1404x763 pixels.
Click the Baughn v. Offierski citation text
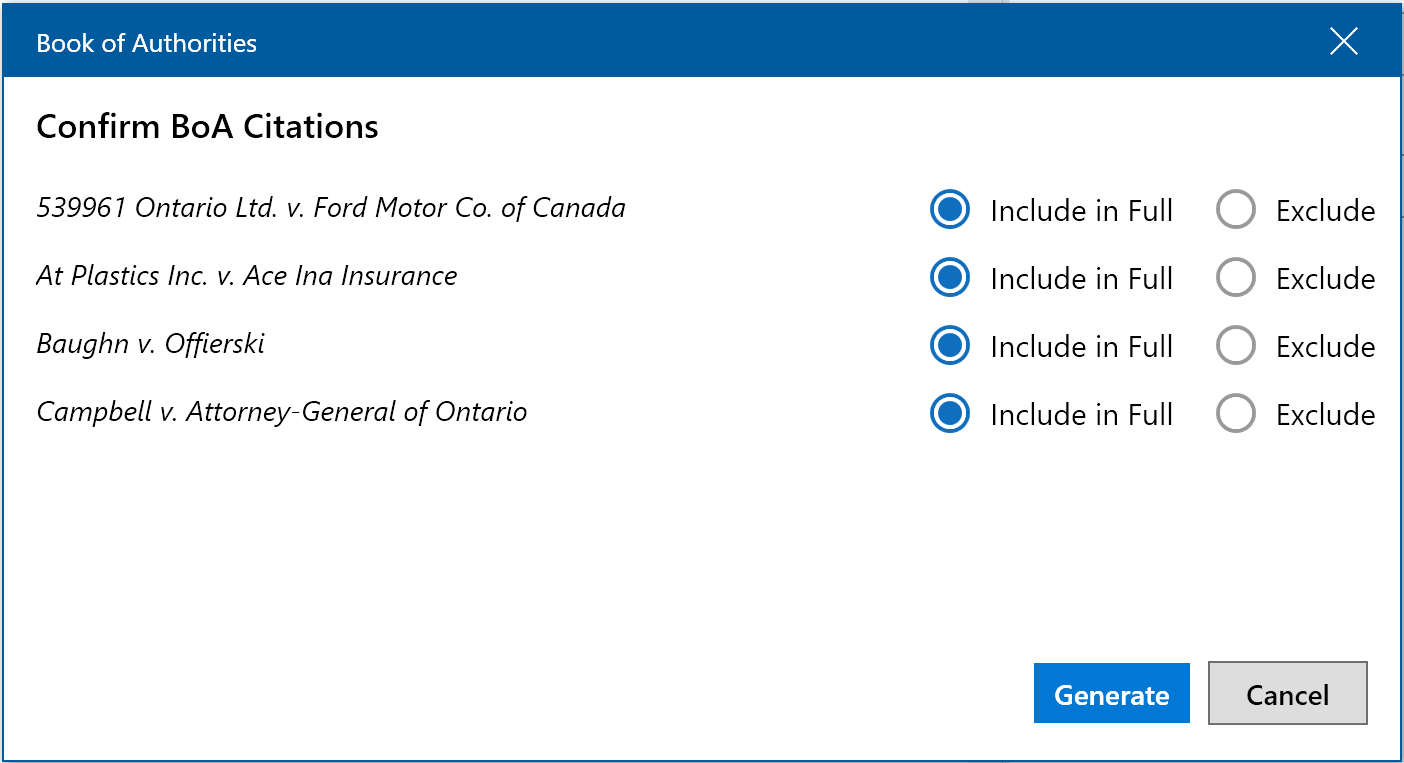pyautogui.click(x=151, y=344)
